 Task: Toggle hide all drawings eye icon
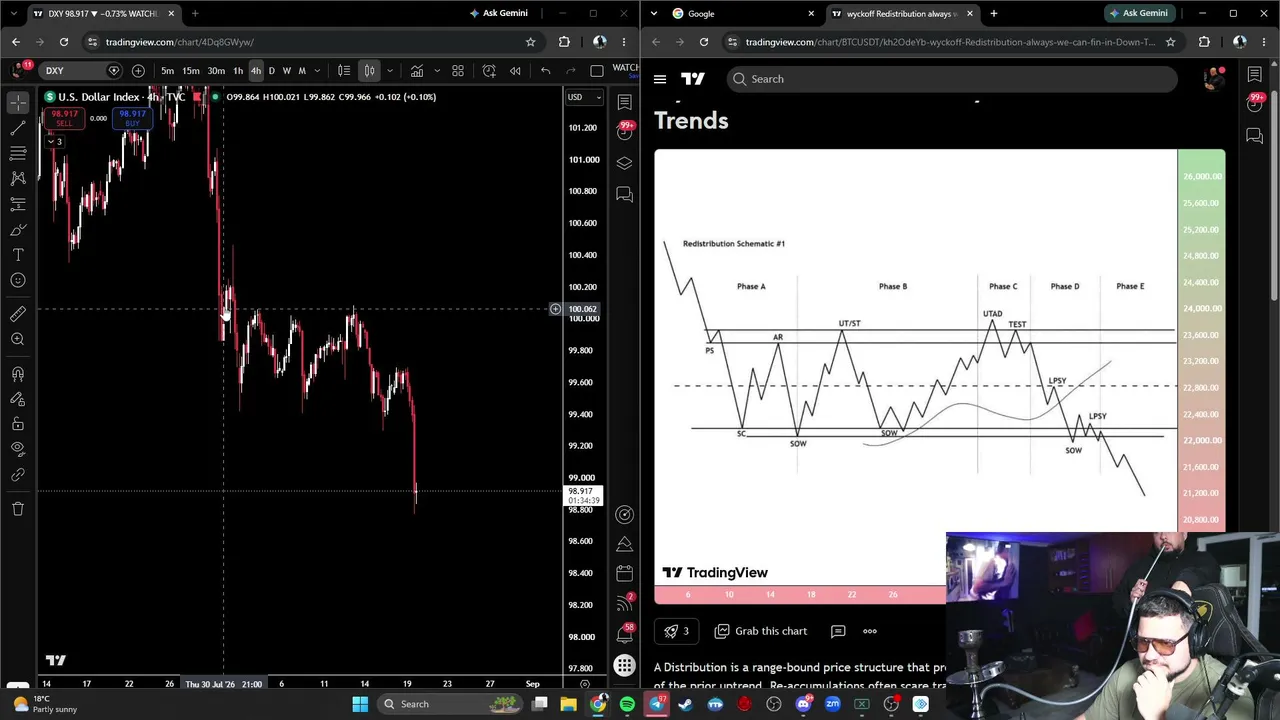(18, 449)
